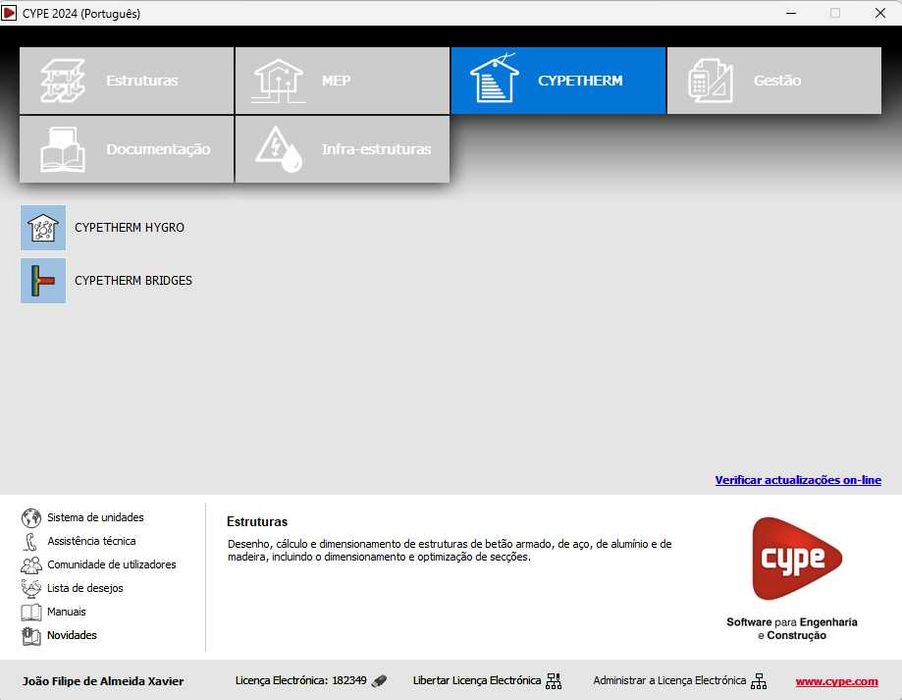Click the Verificar actualizações on-line link
This screenshot has width=902, height=700.
798,480
